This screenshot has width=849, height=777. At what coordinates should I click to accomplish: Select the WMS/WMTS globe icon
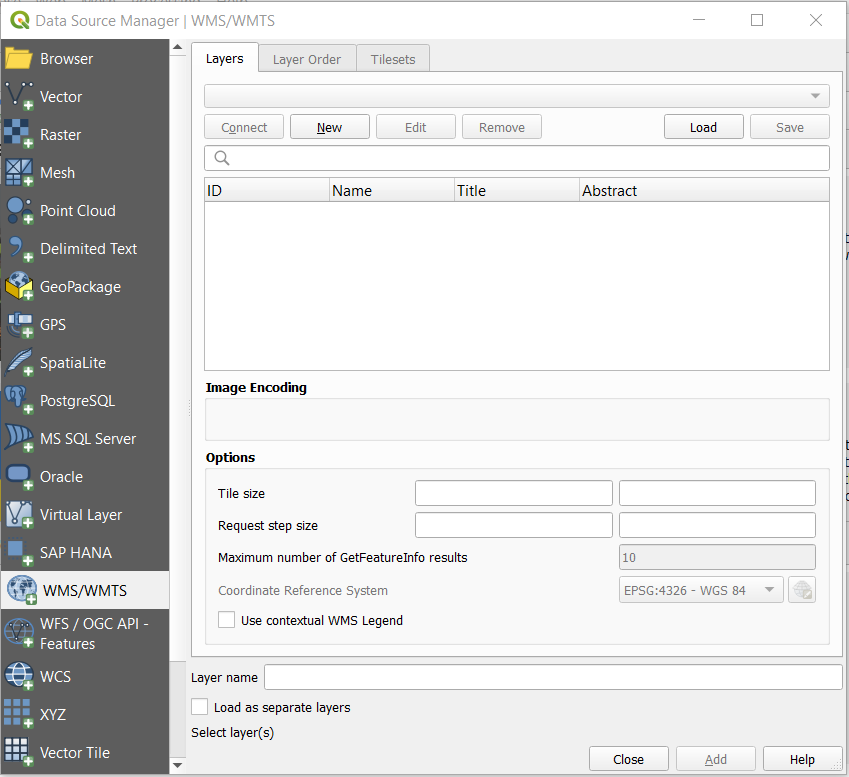click(22, 590)
